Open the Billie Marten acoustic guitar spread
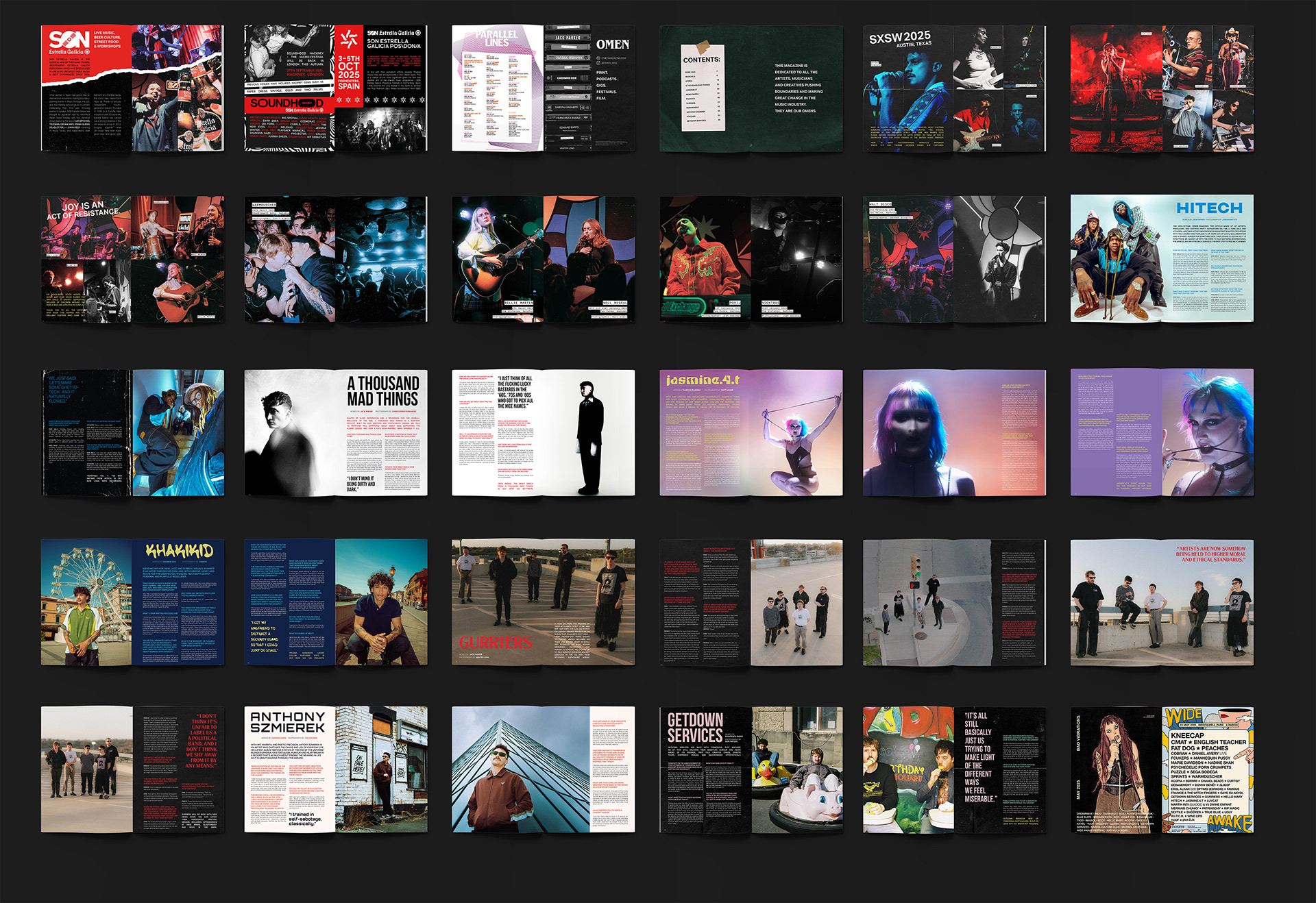1316x903 pixels. [x=544, y=259]
